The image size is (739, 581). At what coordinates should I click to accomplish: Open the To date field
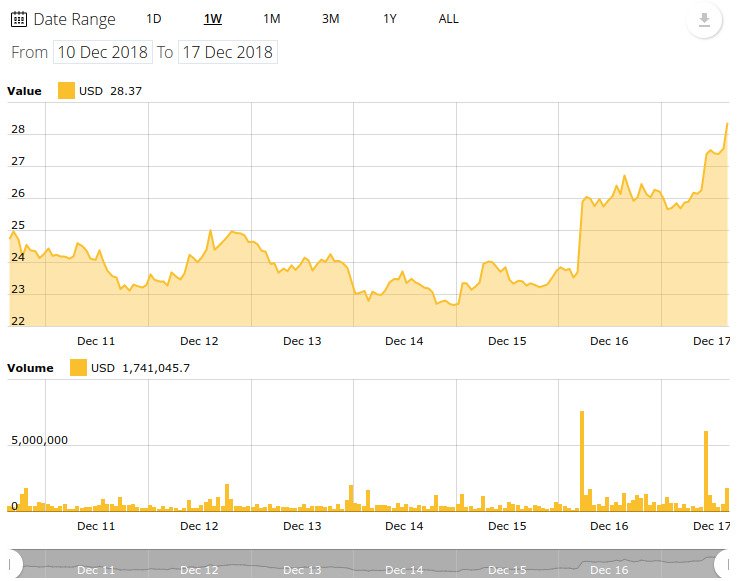tap(227, 52)
